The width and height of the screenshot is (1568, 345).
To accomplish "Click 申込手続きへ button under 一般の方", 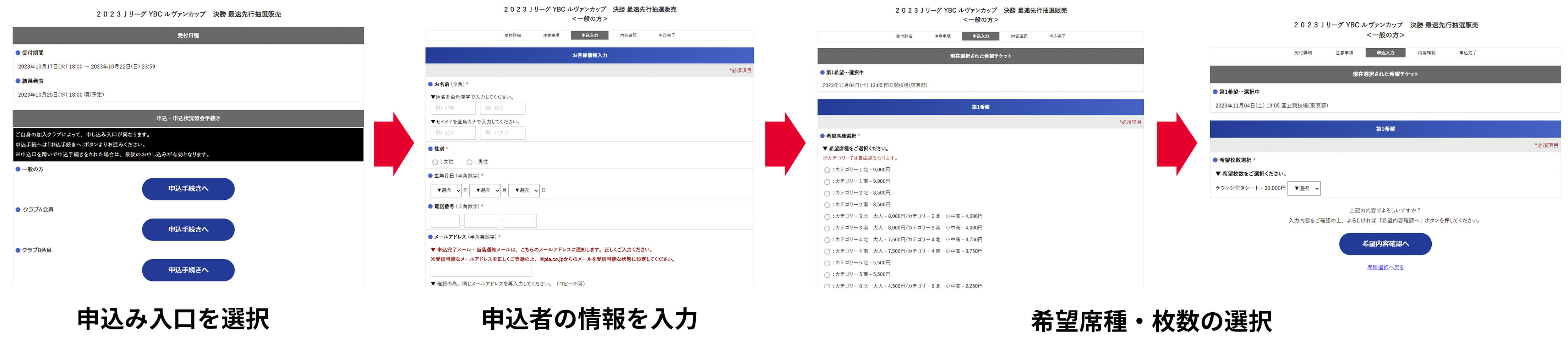I will [x=188, y=189].
